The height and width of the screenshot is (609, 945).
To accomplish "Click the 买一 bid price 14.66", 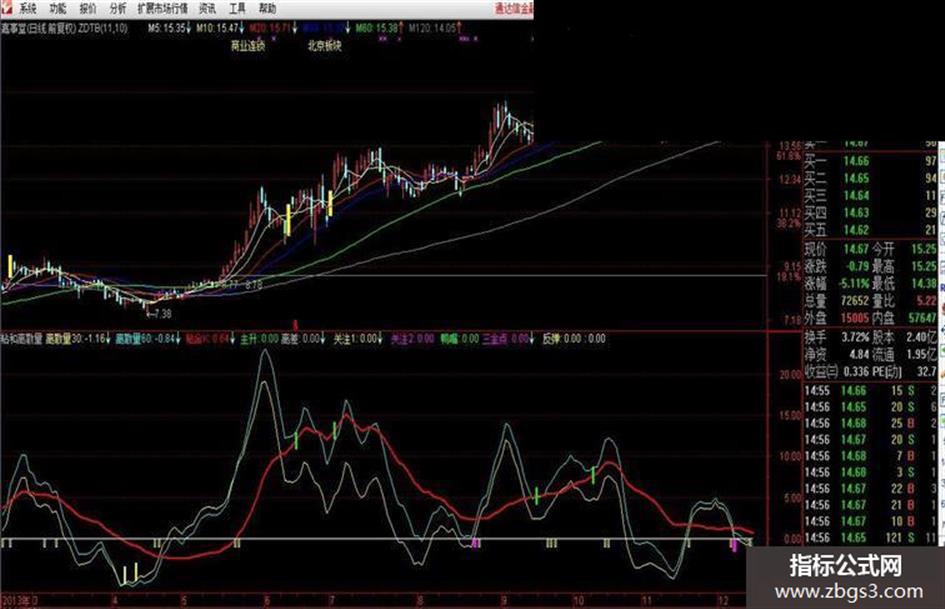I will point(856,161).
